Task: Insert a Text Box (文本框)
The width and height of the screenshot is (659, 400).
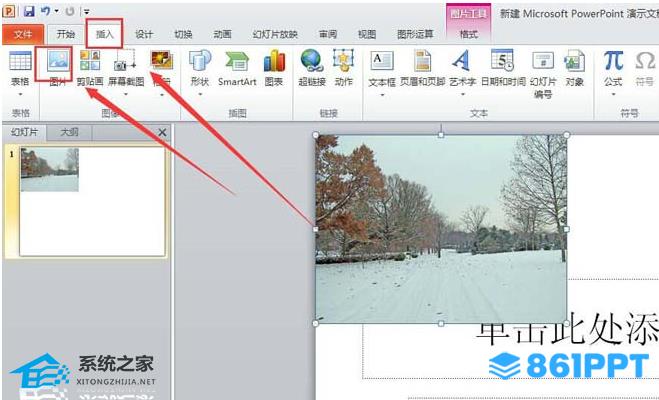Action: (x=382, y=61)
